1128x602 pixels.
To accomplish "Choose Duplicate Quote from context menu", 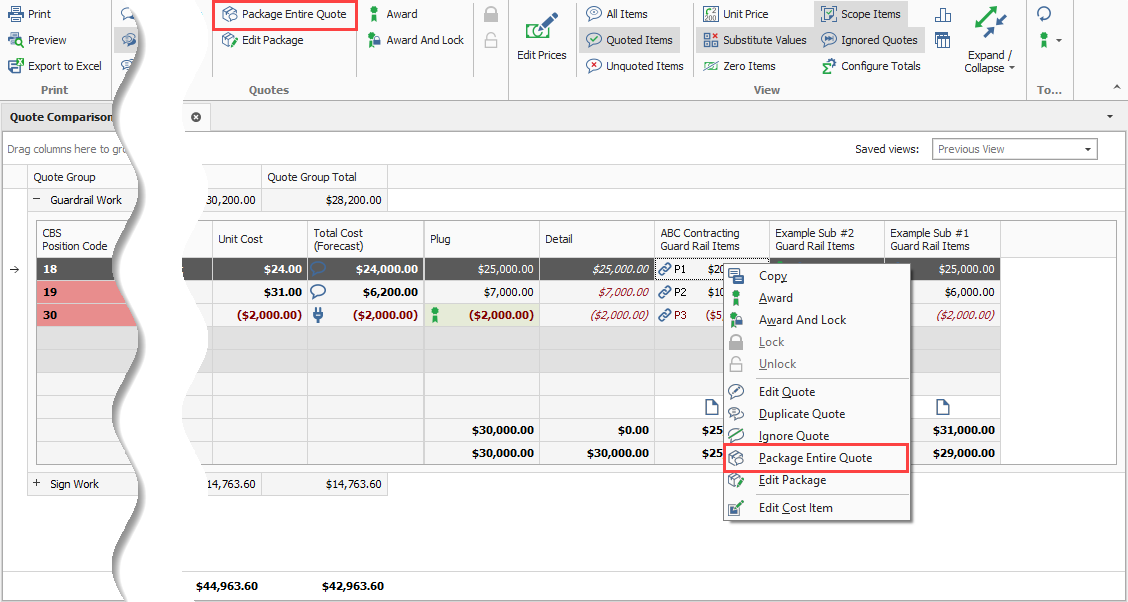I will (x=801, y=414).
